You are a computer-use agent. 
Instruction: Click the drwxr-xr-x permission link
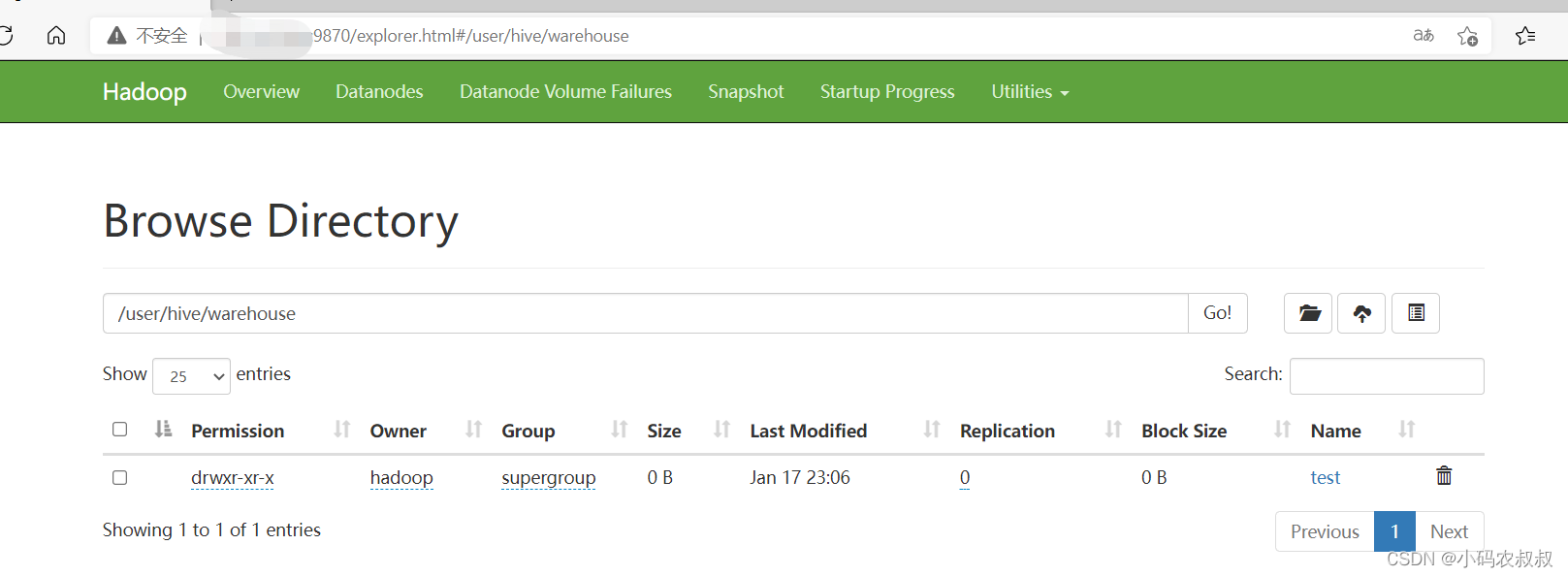click(x=233, y=477)
